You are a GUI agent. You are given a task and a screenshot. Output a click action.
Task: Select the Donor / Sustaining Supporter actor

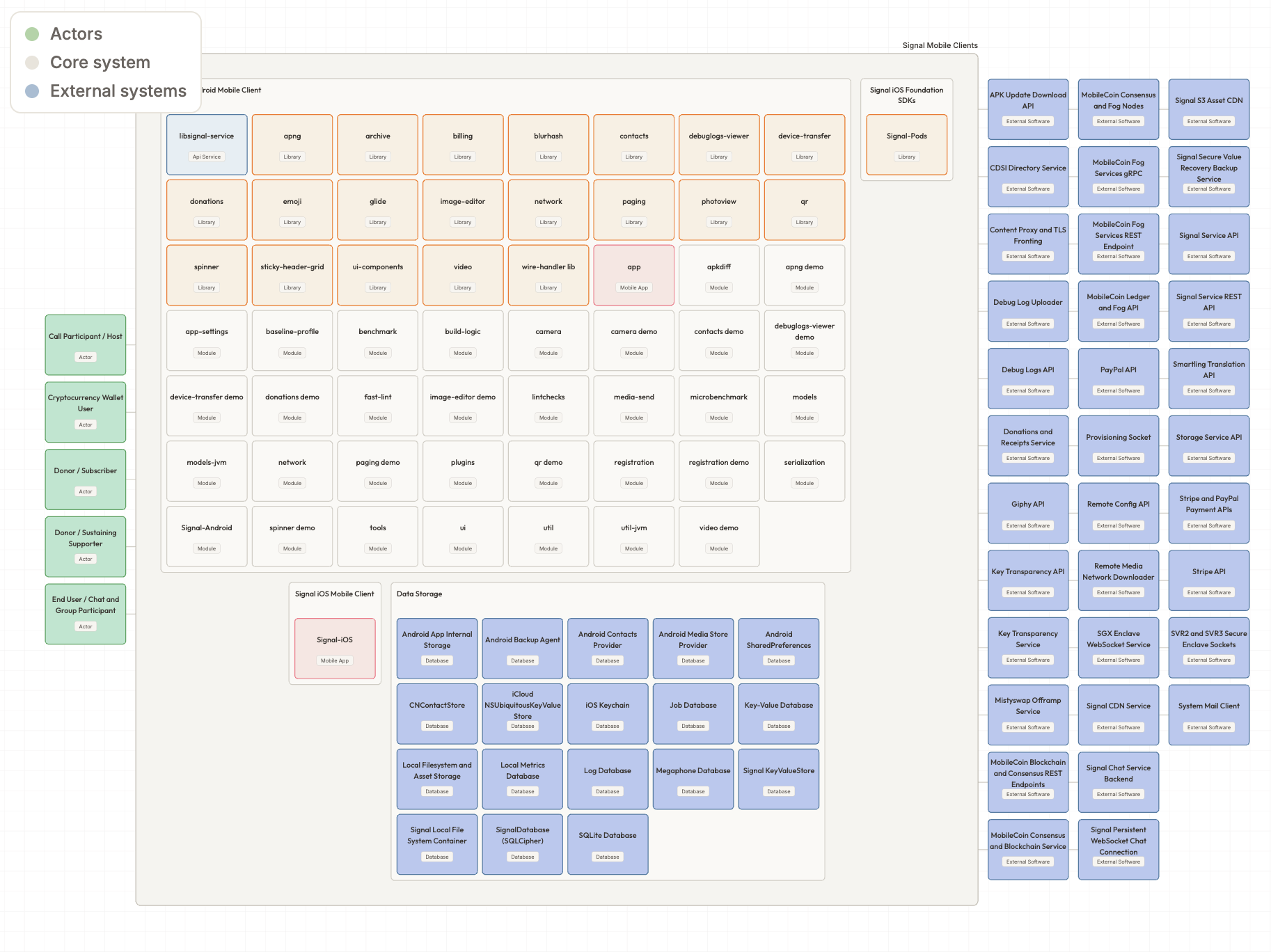coord(86,546)
